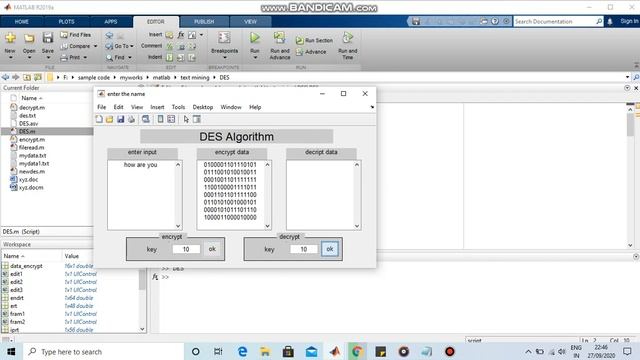Viewport: 640px width, 360px height.
Task: Expand the Save button dropdown arrow
Action: (48, 58)
